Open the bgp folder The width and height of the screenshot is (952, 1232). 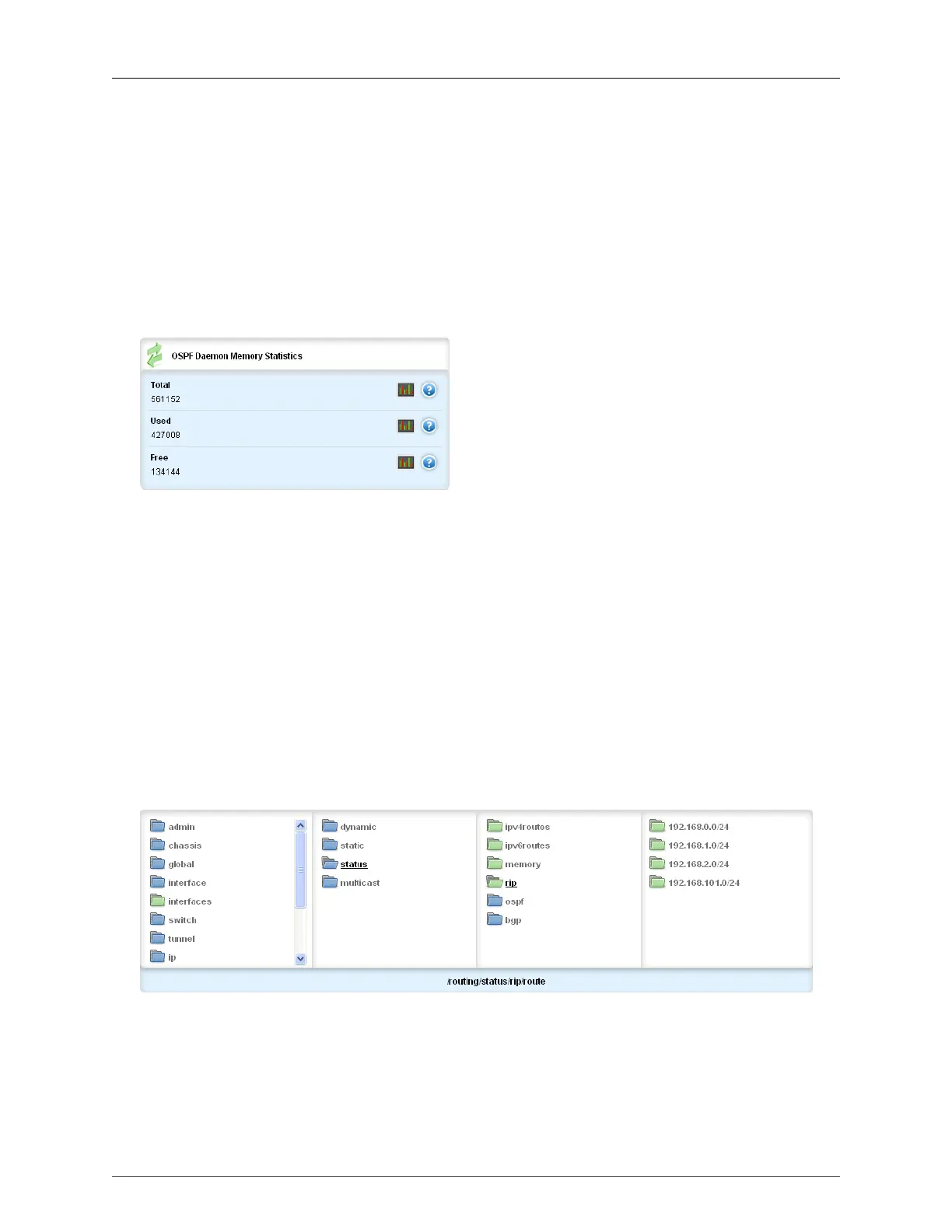(x=504, y=919)
